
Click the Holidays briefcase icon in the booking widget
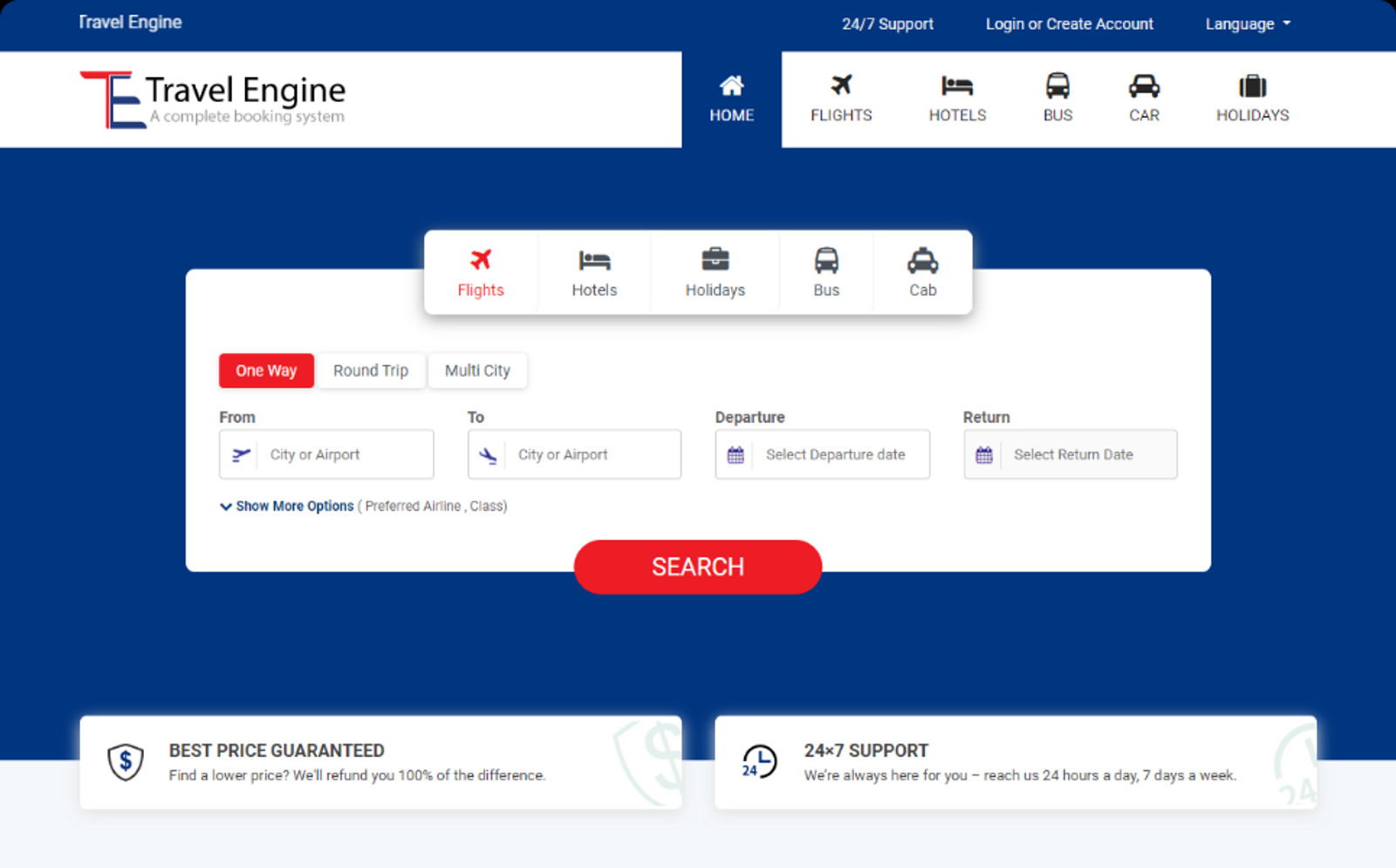715,259
